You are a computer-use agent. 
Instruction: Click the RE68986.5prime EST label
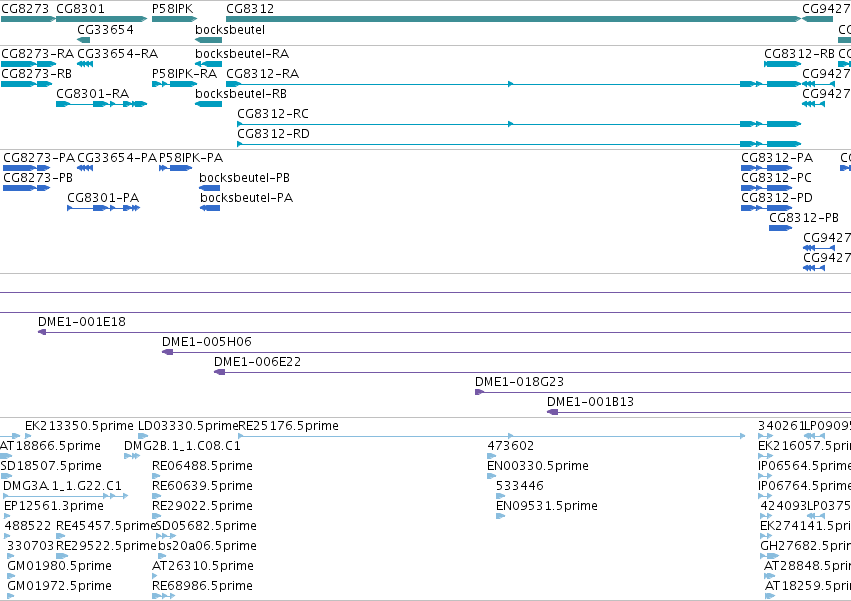(202, 587)
